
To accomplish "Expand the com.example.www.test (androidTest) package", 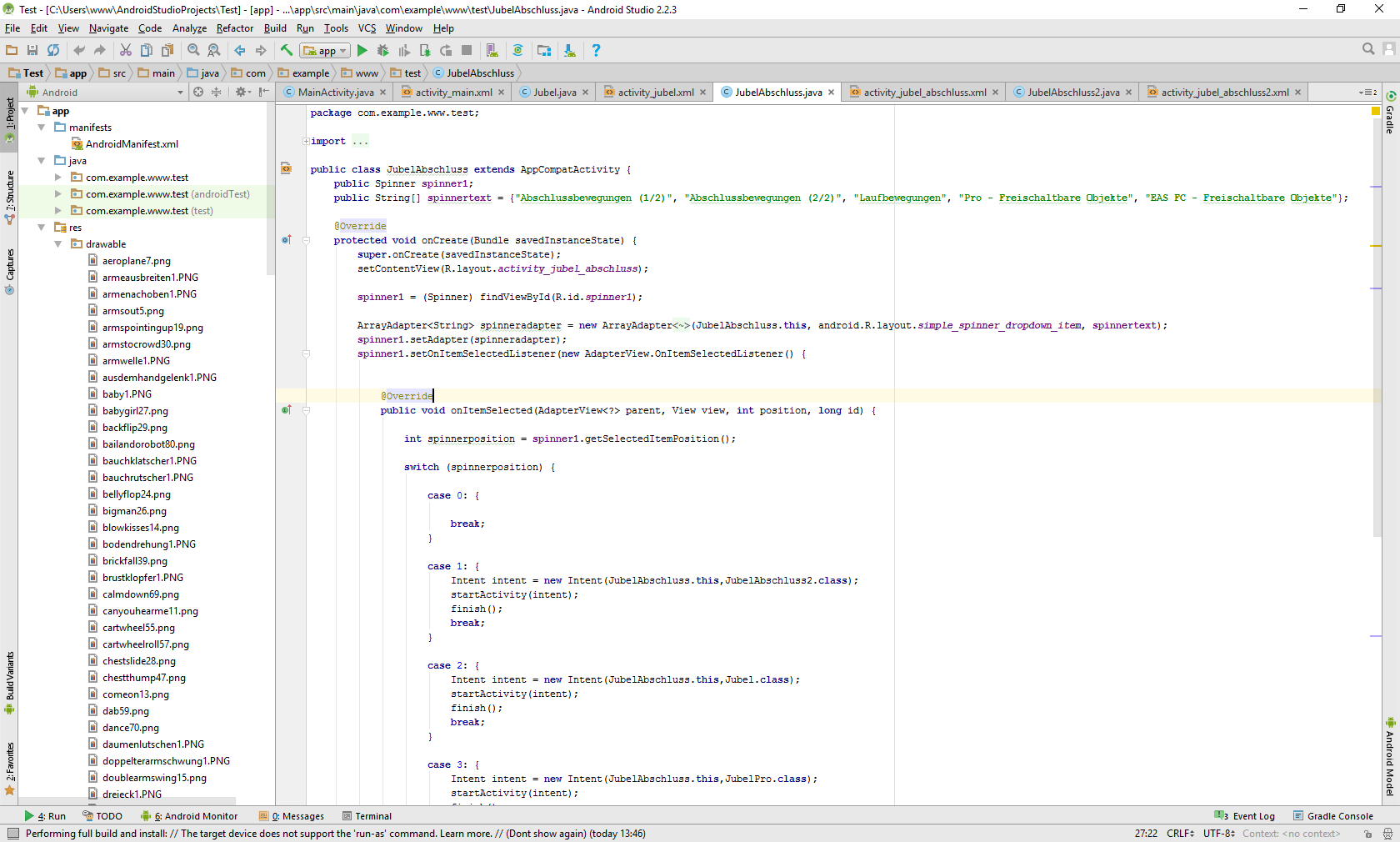I will coord(58,194).
